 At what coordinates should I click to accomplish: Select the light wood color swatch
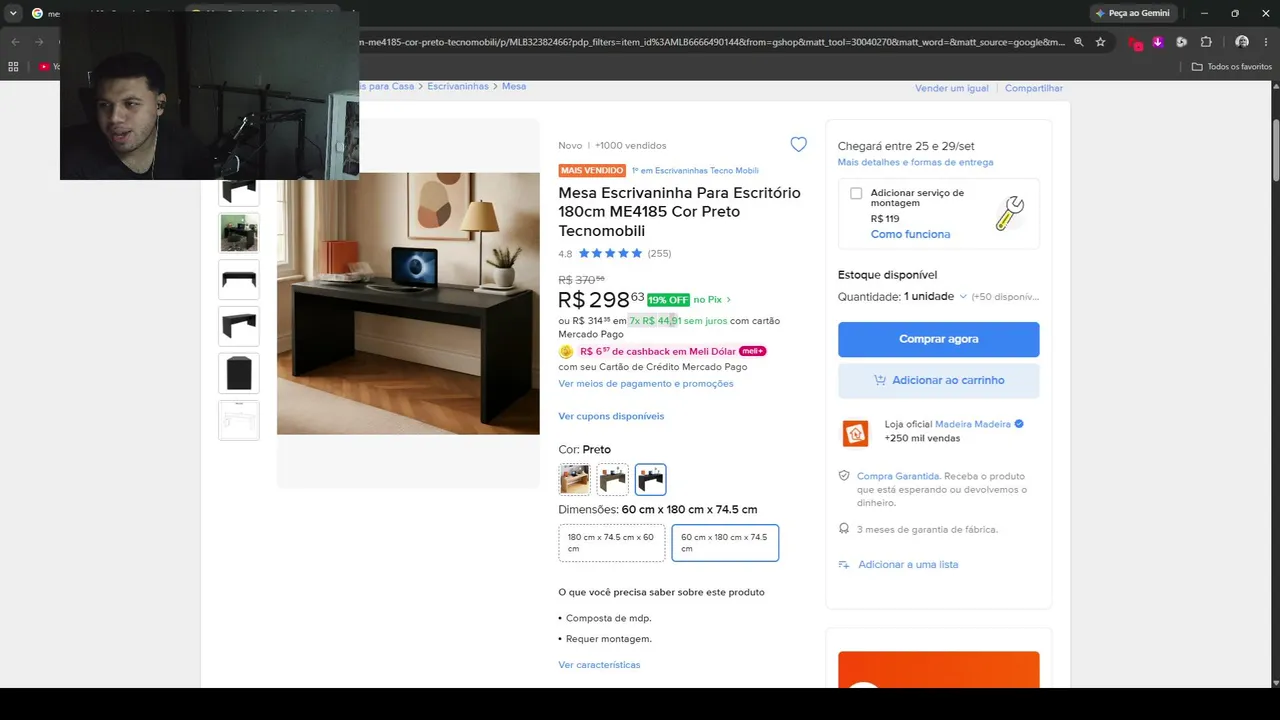coord(574,480)
